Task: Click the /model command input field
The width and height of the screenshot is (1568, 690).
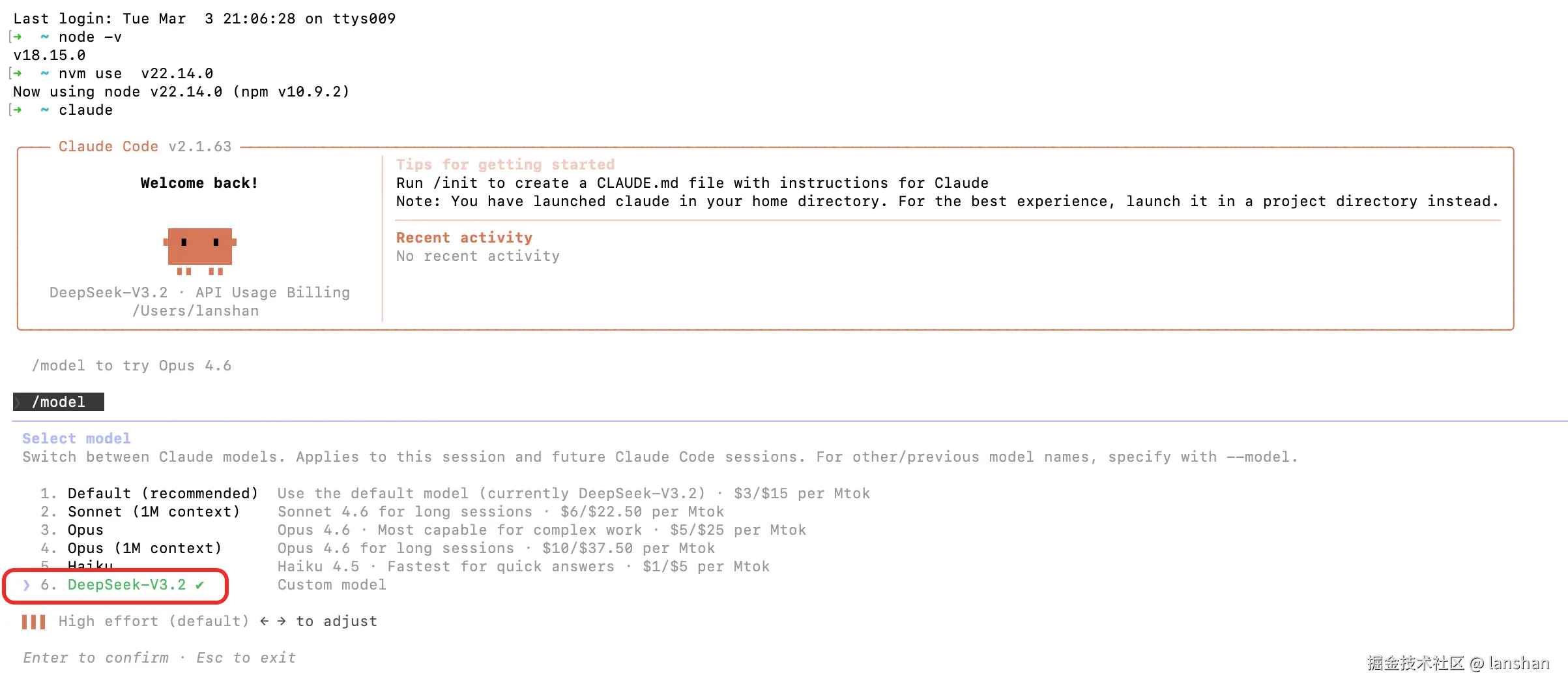Action: pyautogui.click(x=59, y=402)
